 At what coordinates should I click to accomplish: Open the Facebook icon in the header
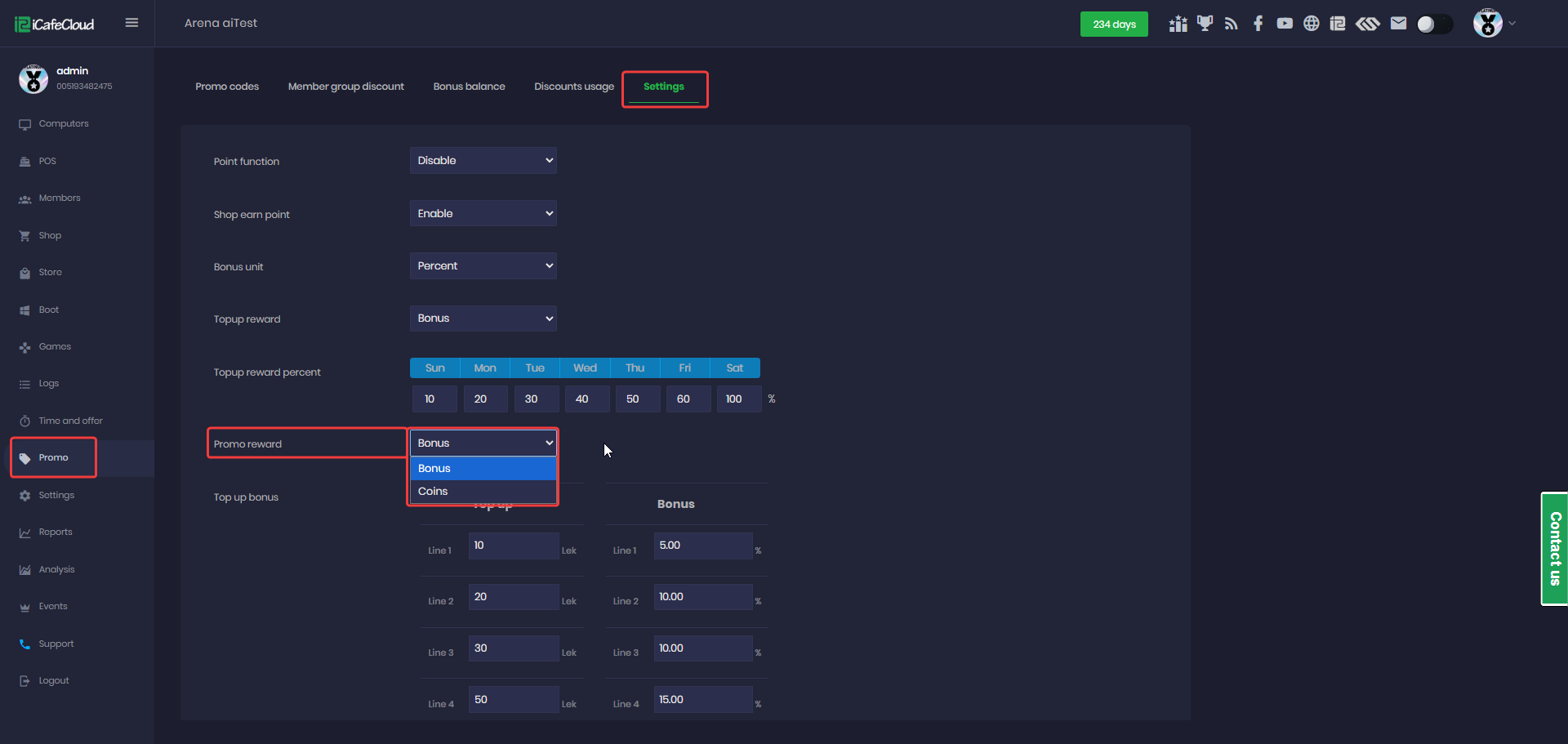[1258, 24]
